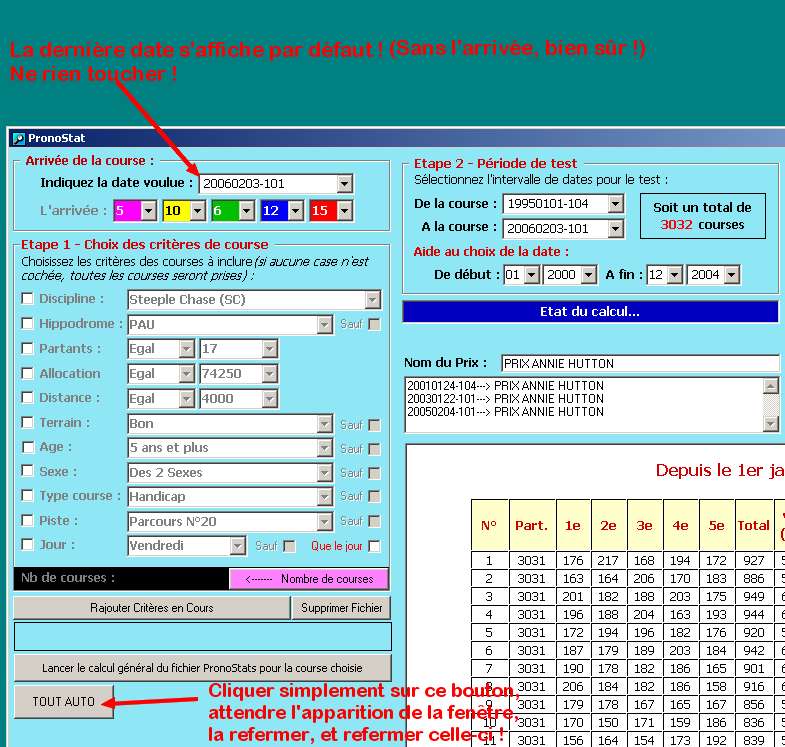Tick the Allocation criterion checkbox
The width and height of the screenshot is (785, 747).
[28, 374]
